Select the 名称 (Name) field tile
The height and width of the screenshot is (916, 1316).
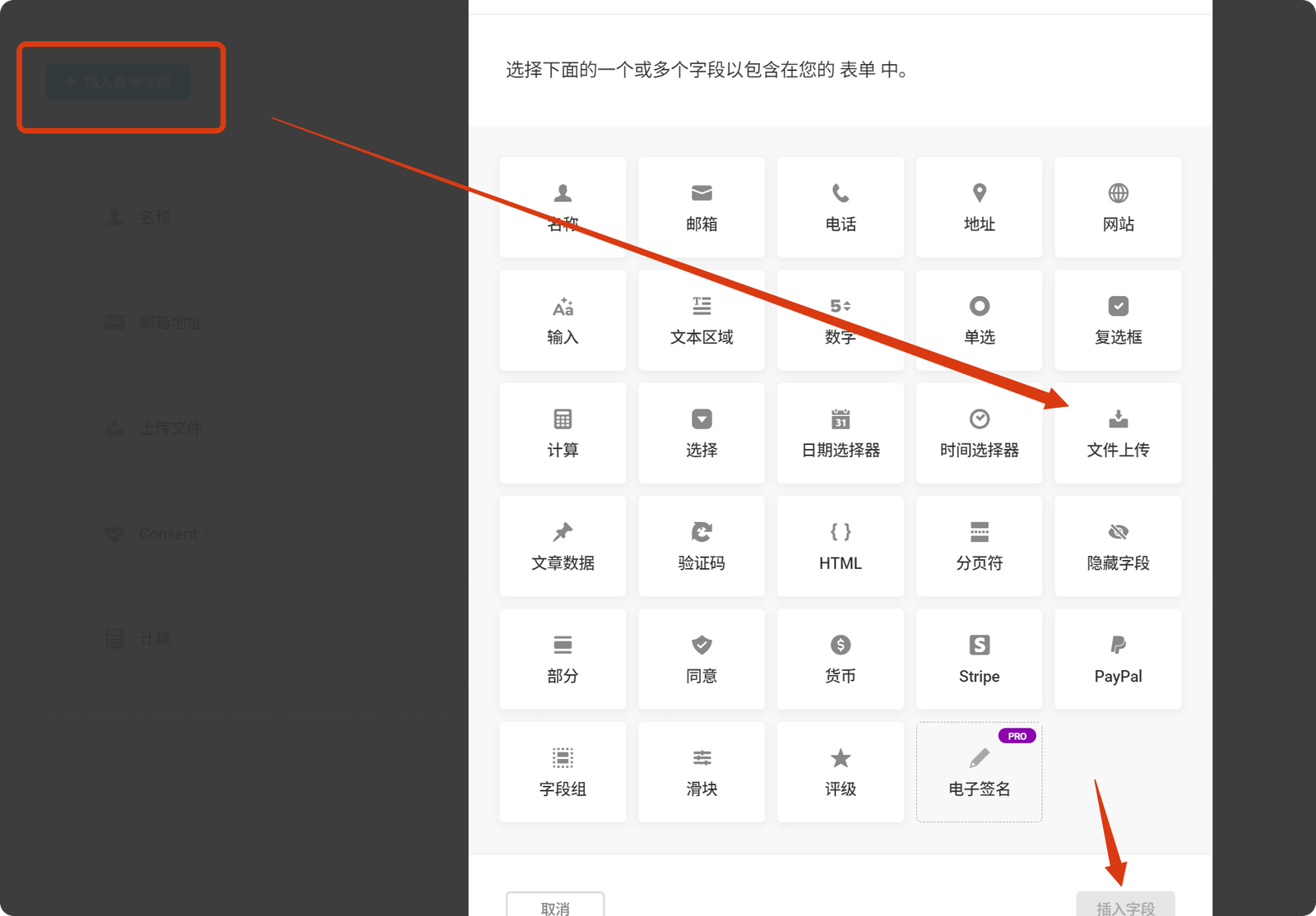point(563,207)
